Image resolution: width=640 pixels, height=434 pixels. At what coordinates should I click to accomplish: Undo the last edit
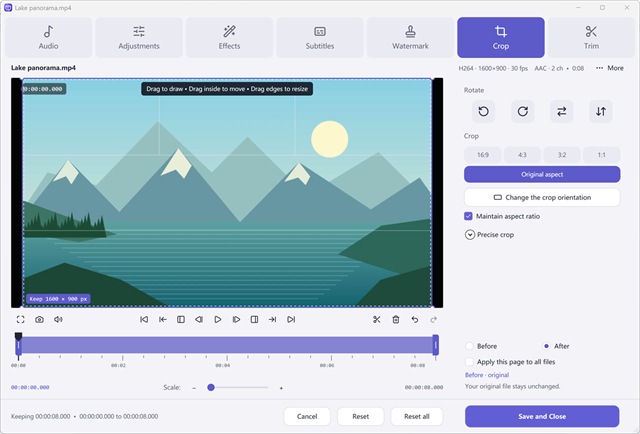[x=415, y=320]
